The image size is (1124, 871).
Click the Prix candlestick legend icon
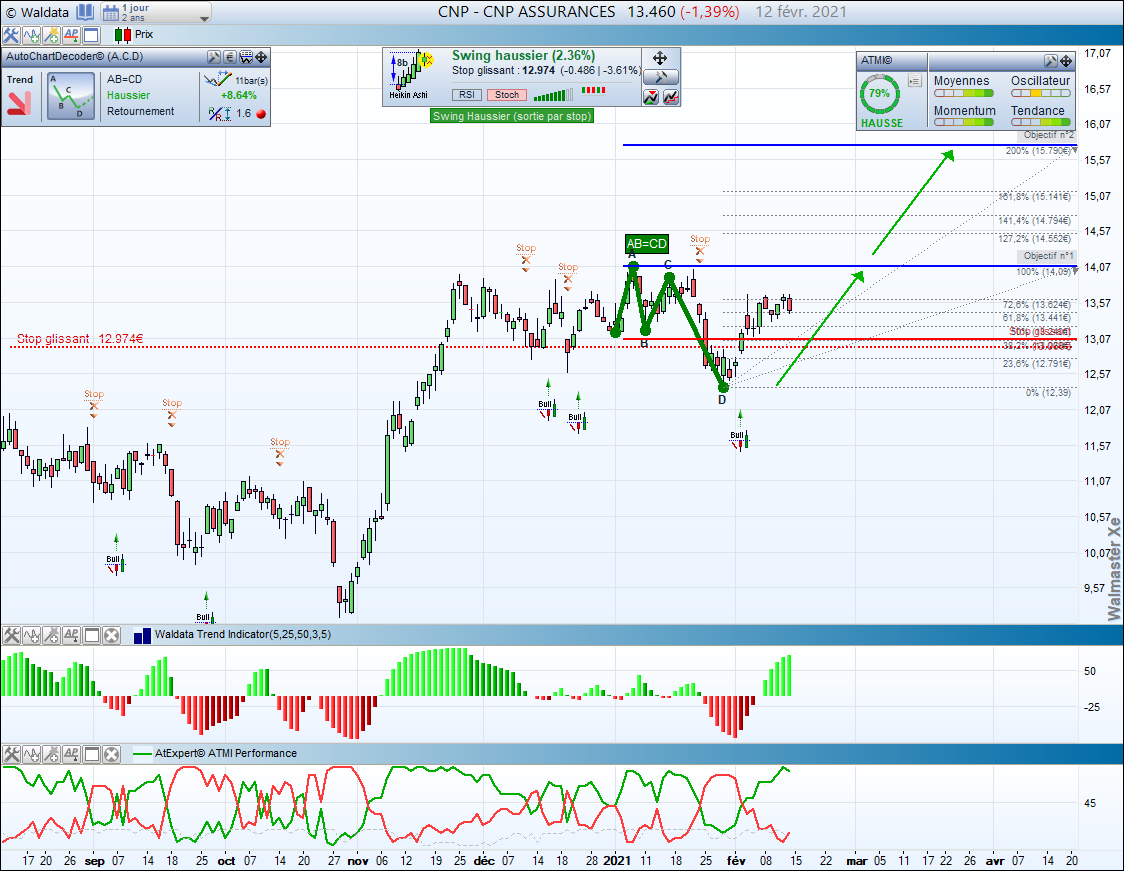click(x=123, y=34)
